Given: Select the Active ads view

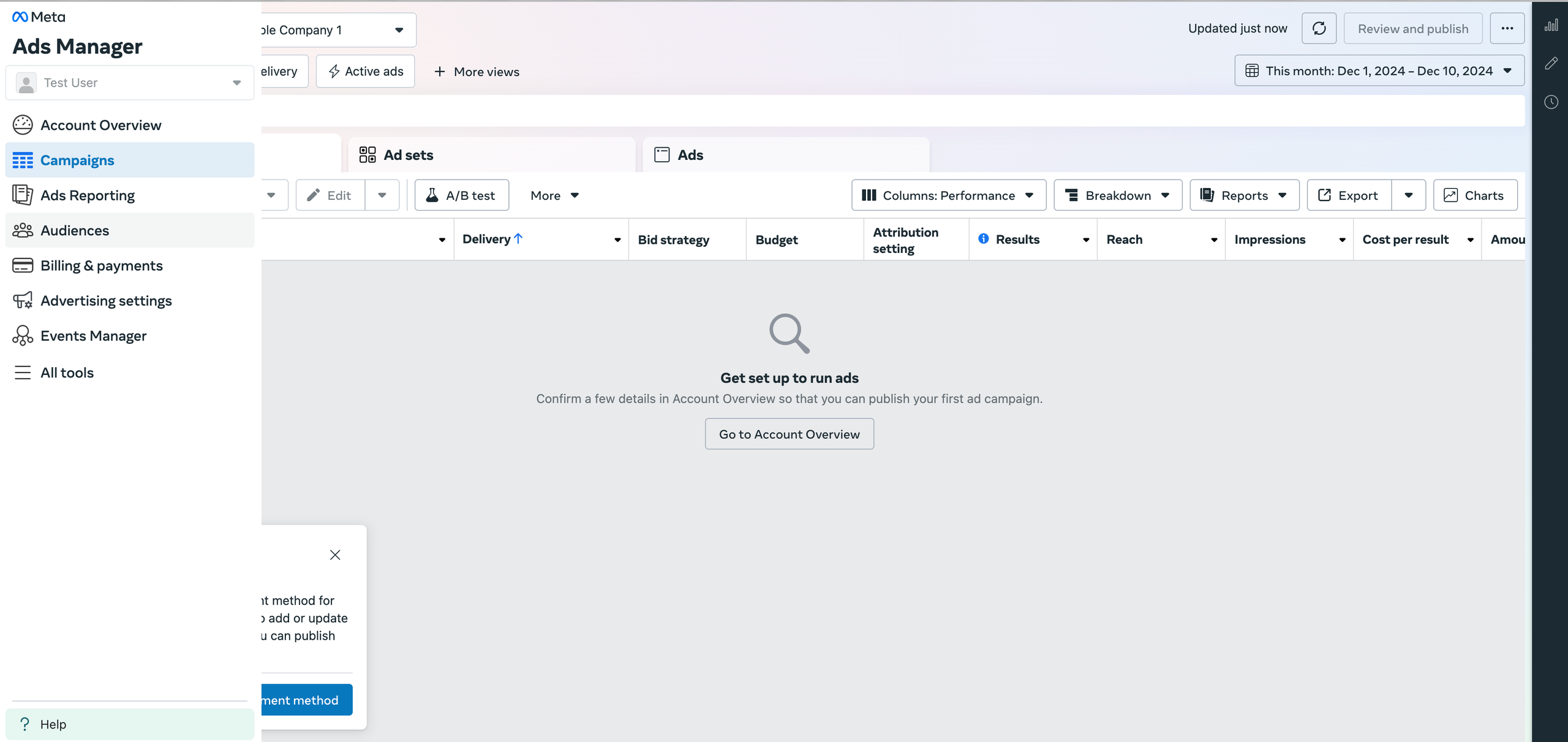Looking at the screenshot, I should 366,71.
